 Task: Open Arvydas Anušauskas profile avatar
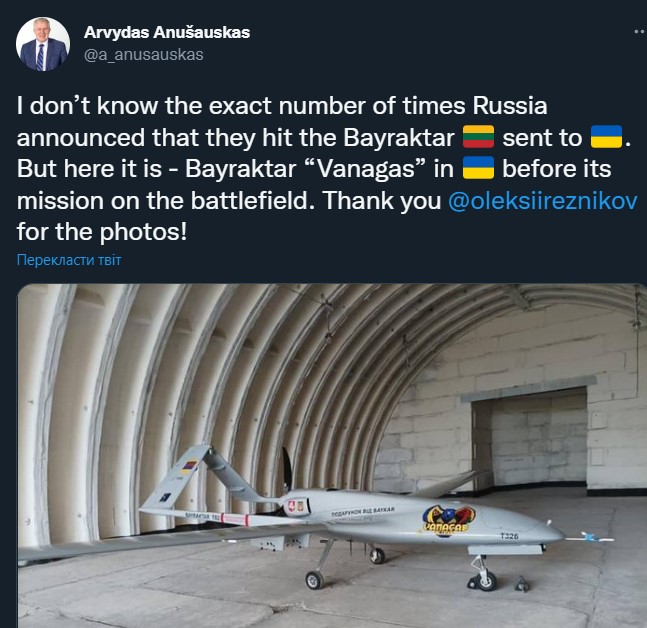coord(43,44)
